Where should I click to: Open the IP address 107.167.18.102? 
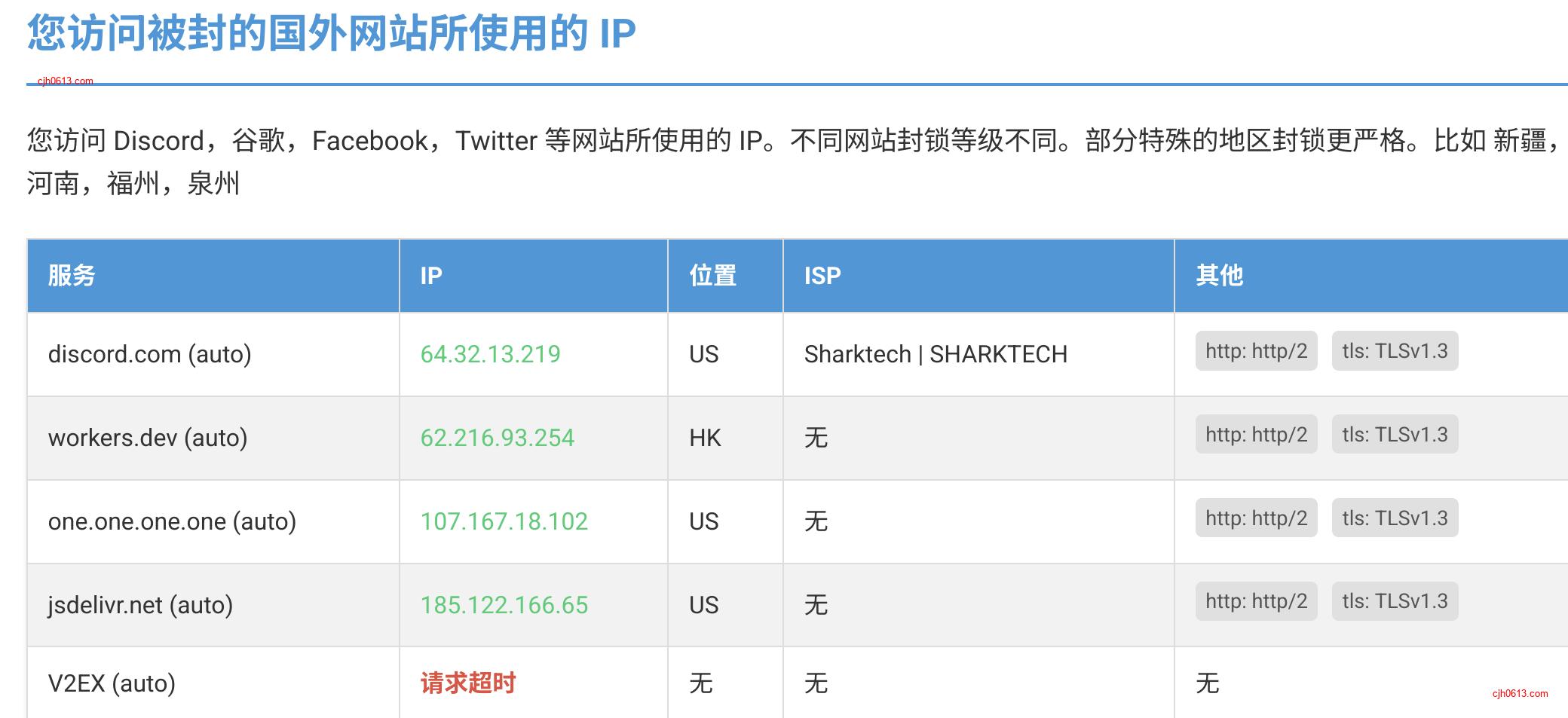coord(504,521)
